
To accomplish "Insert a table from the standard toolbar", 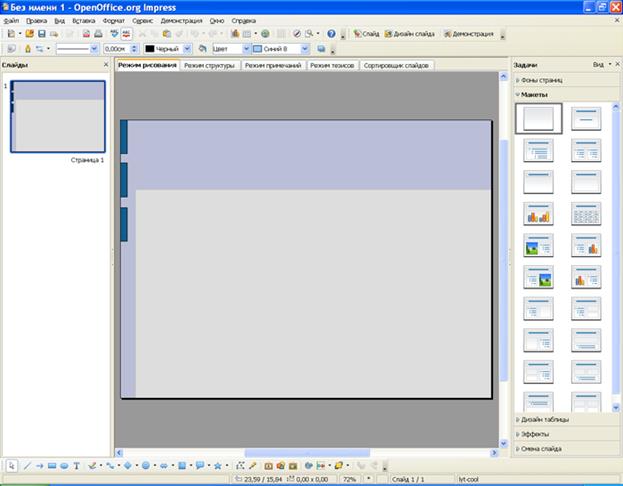I will (x=247, y=34).
